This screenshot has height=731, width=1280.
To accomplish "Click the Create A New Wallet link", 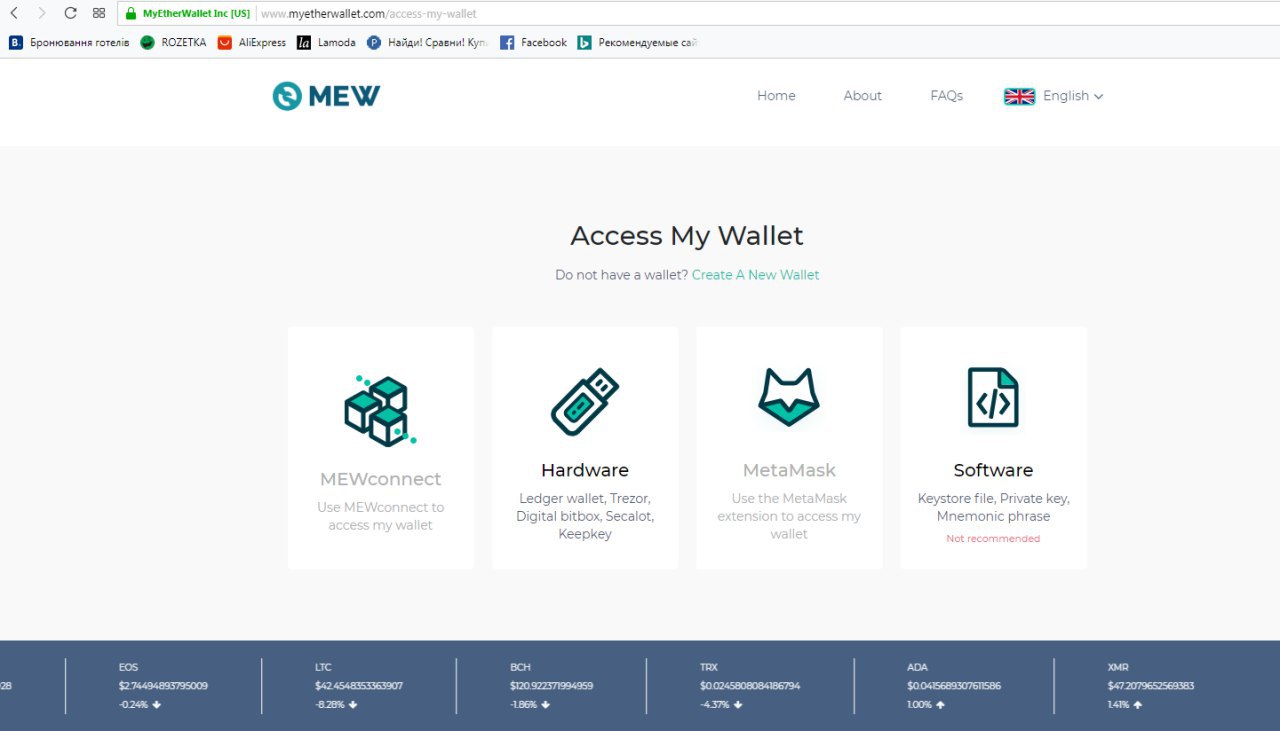I will click(755, 275).
